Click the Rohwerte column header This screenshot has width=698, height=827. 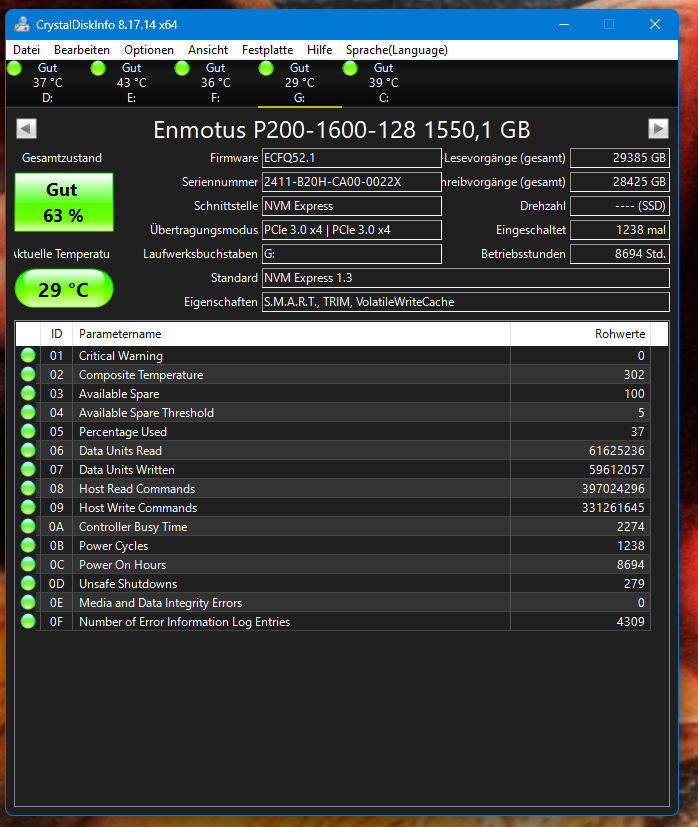point(580,334)
